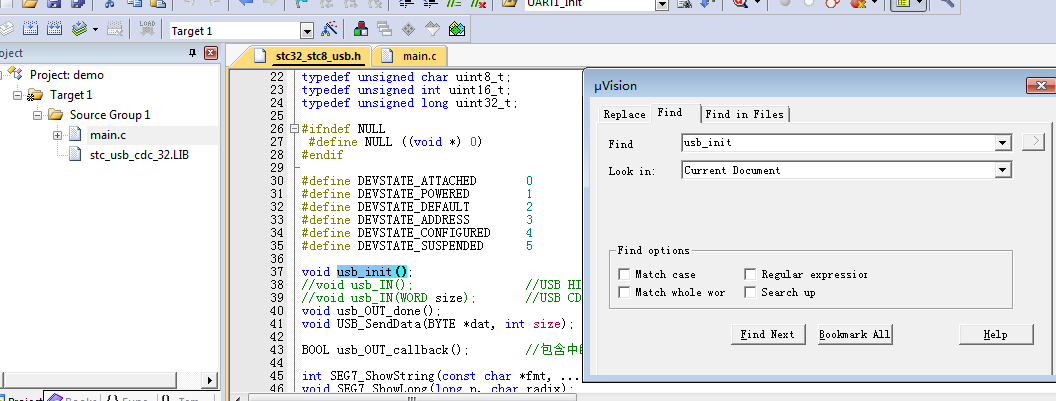
Task: Click the Cut scissors icon
Action: tap(110, 3)
